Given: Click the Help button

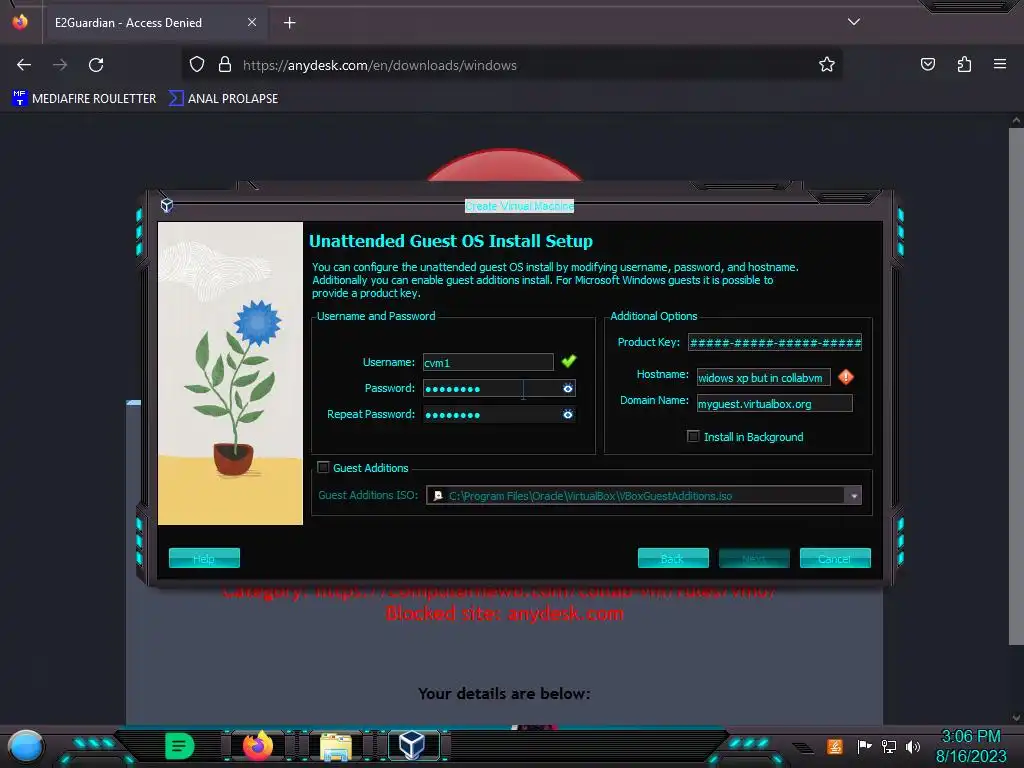Looking at the screenshot, I should click(204, 558).
